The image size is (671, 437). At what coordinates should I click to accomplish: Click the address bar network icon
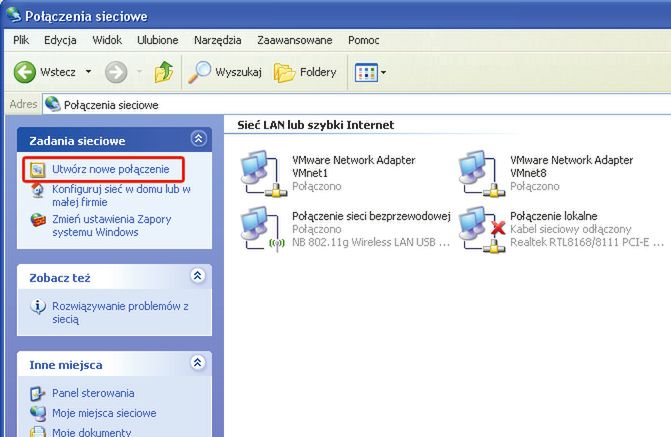coord(53,104)
